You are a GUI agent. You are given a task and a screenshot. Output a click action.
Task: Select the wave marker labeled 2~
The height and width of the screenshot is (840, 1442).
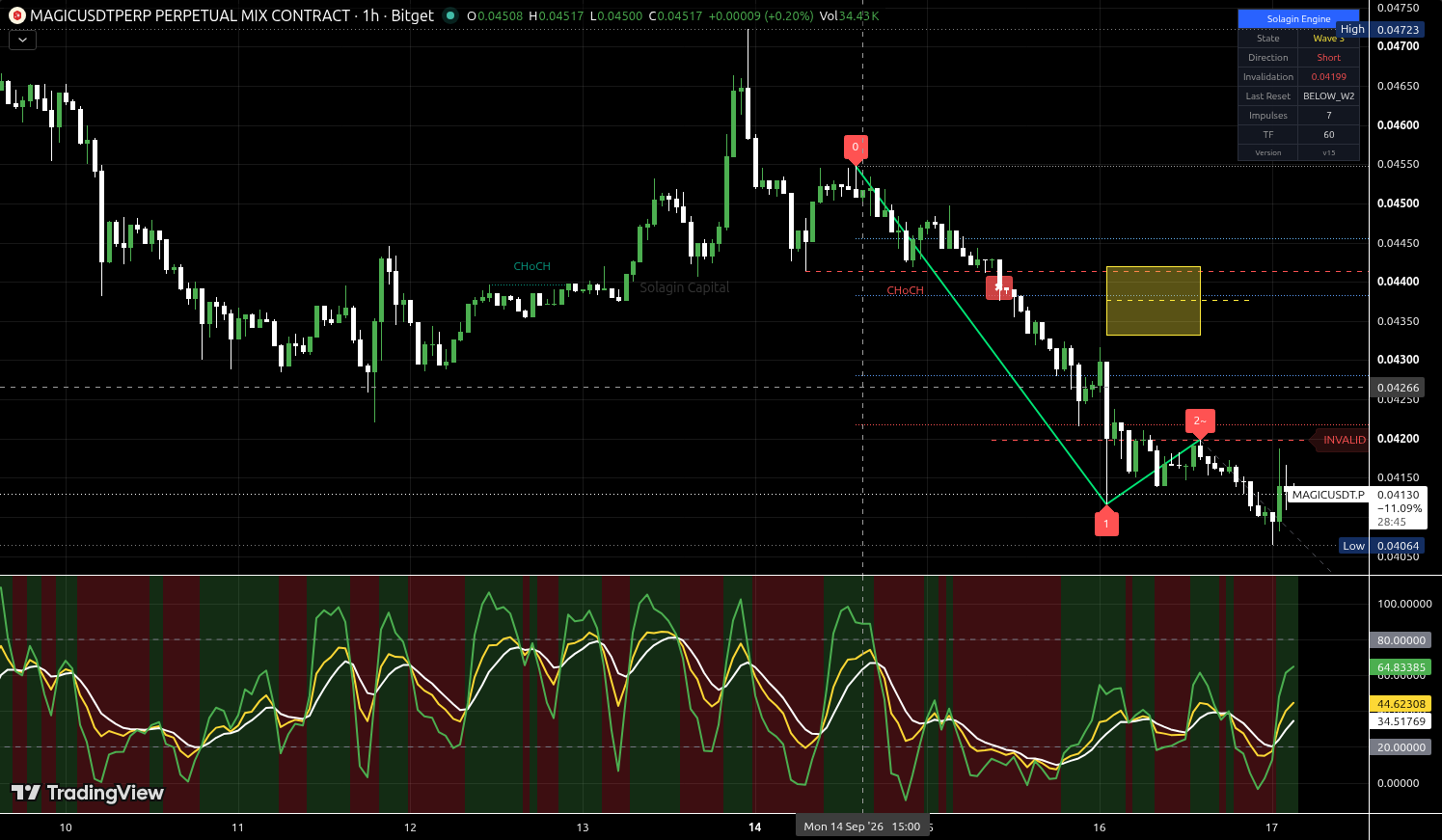click(x=1200, y=421)
